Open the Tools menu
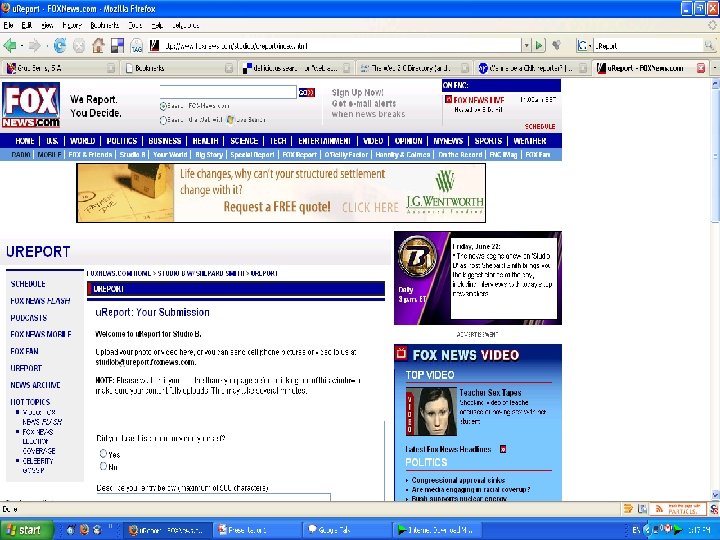The height and width of the screenshot is (540, 720). 135,25
